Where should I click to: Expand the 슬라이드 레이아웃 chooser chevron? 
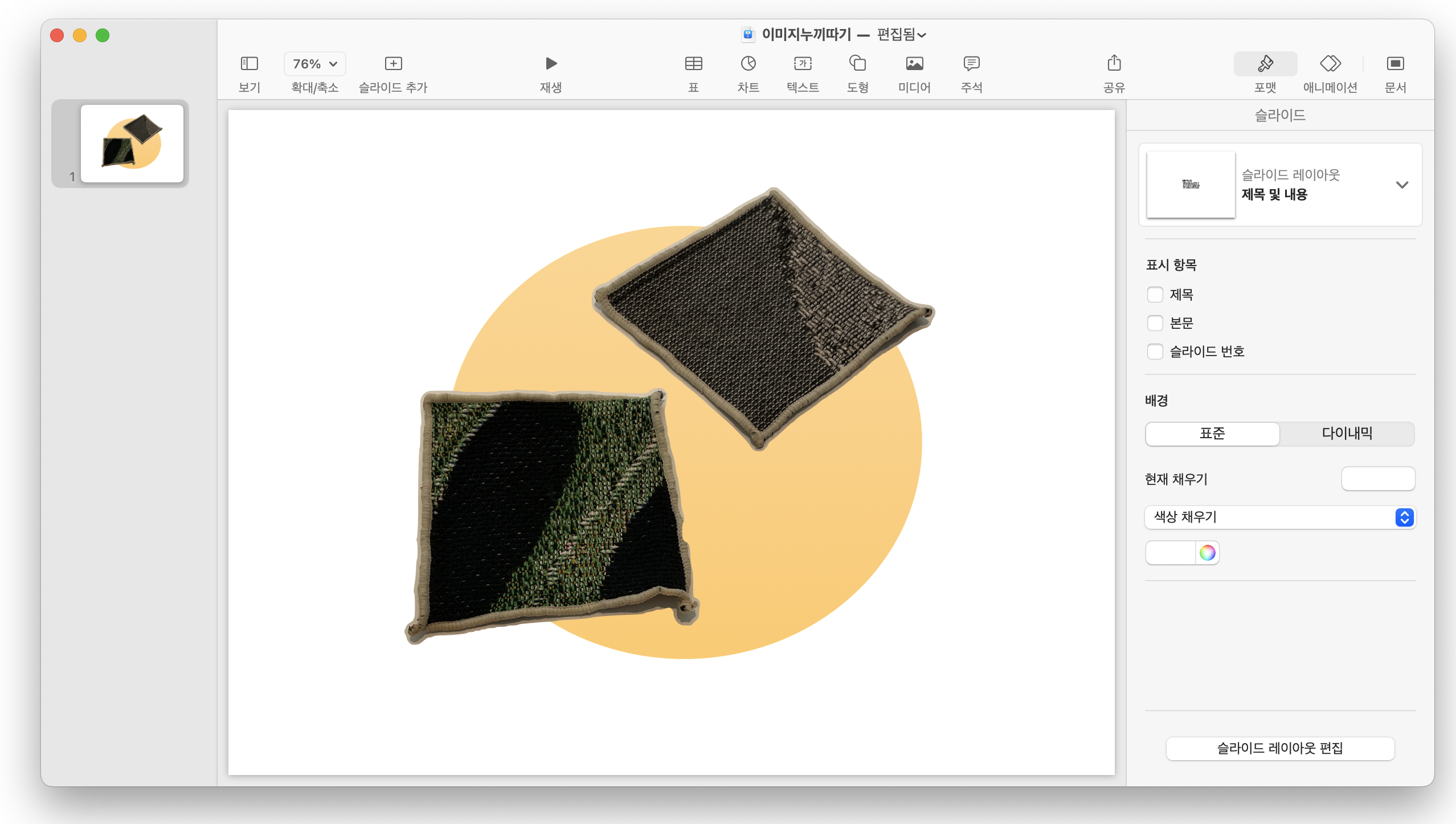(1402, 185)
